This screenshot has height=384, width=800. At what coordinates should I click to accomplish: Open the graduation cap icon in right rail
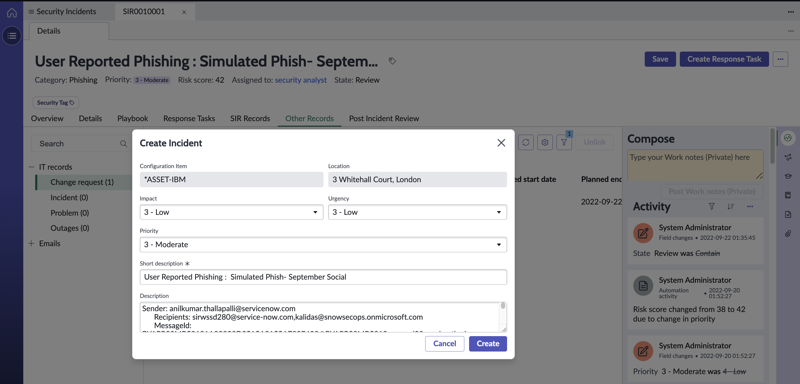pyautogui.click(x=788, y=176)
